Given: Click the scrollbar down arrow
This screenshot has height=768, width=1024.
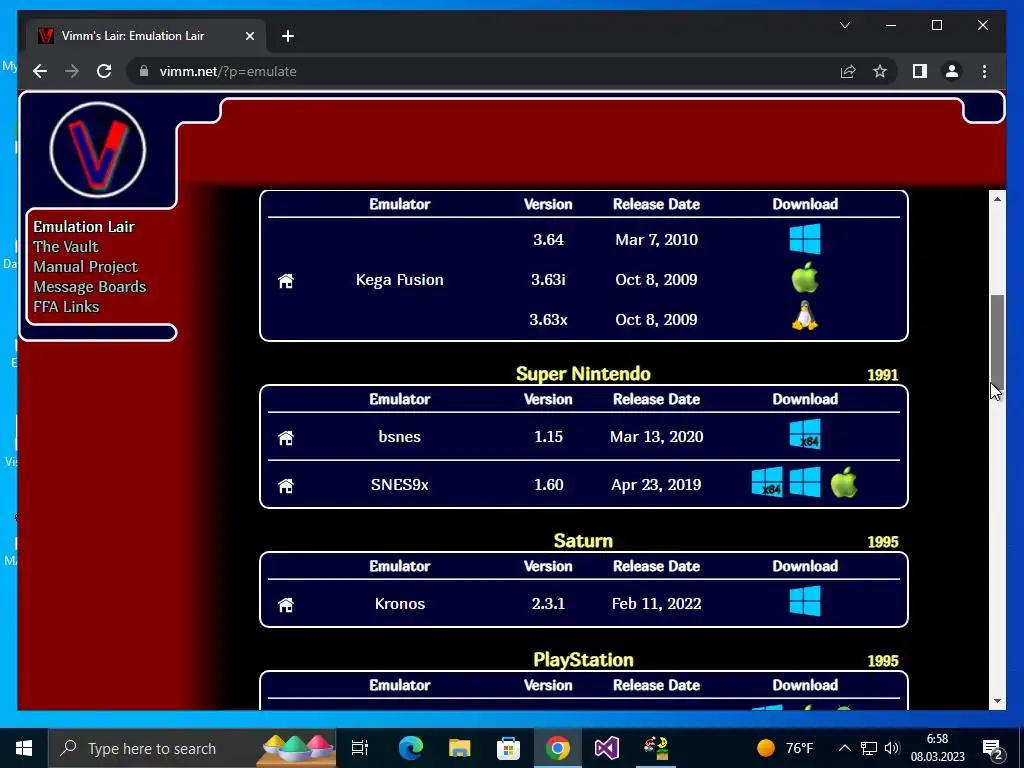Looking at the screenshot, I should click(997, 701).
